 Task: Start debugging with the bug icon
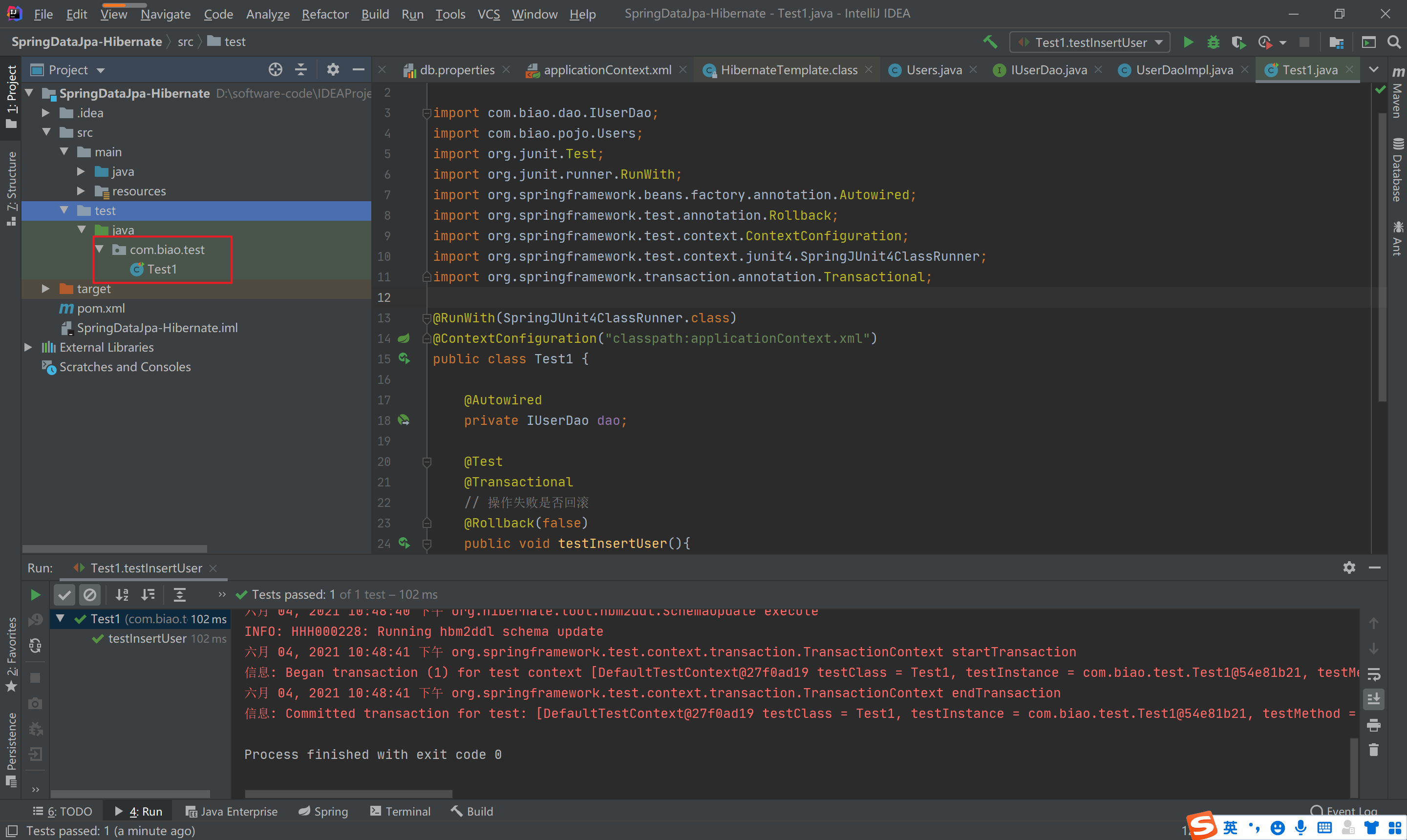click(1213, 42)
